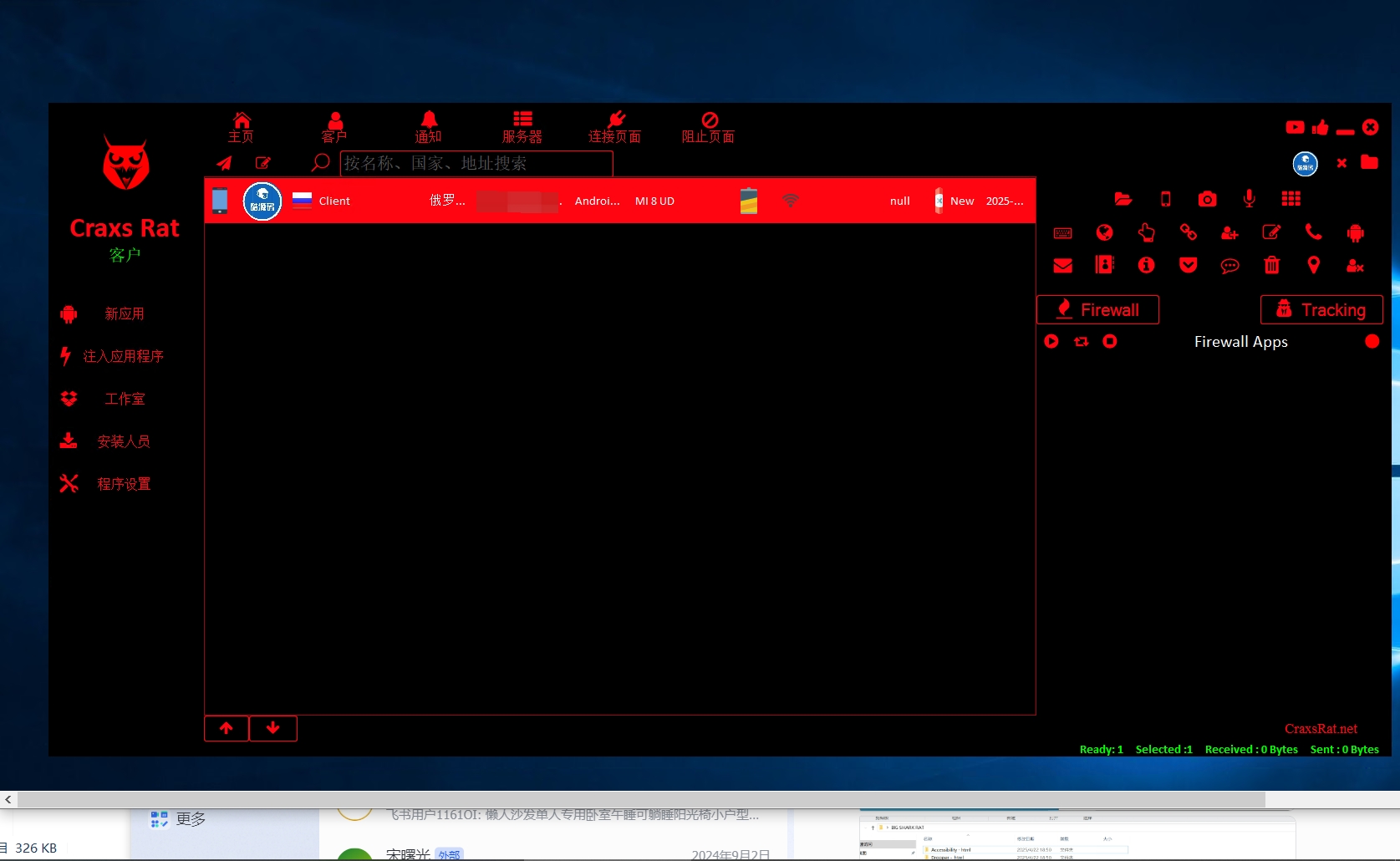
Task: Click the Wi-Fi icon in Client row
Action: coord(790,200)
